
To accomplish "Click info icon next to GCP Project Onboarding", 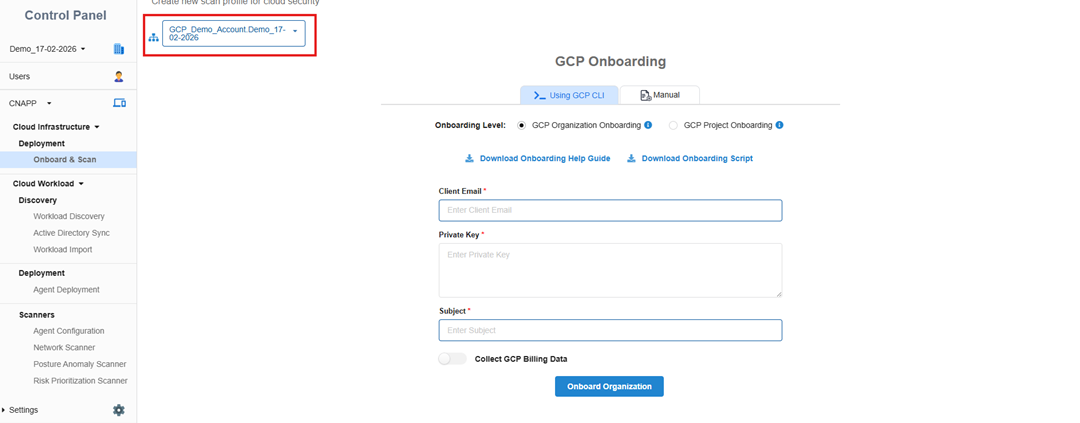I will [779, 125].
